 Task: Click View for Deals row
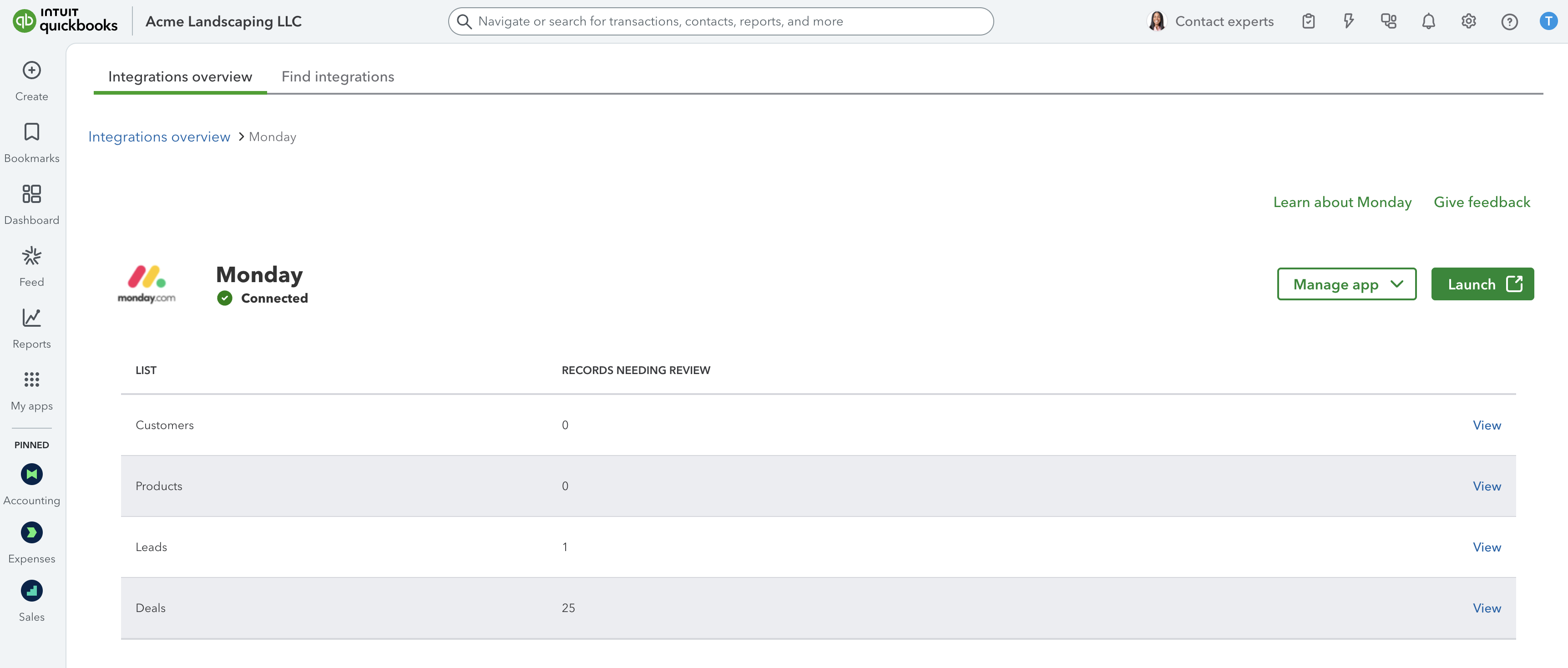1487,608
